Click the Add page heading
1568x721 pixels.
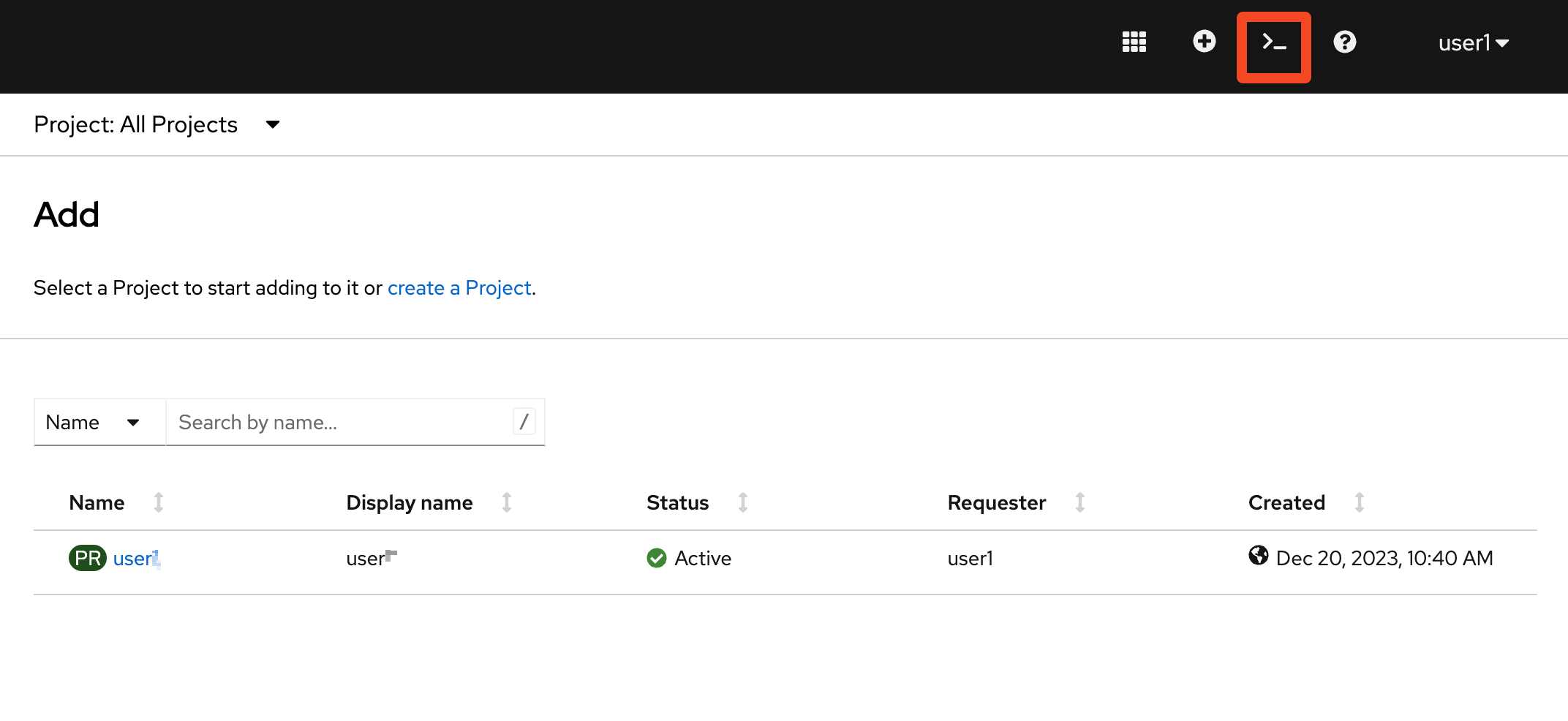tap(67, 215)
